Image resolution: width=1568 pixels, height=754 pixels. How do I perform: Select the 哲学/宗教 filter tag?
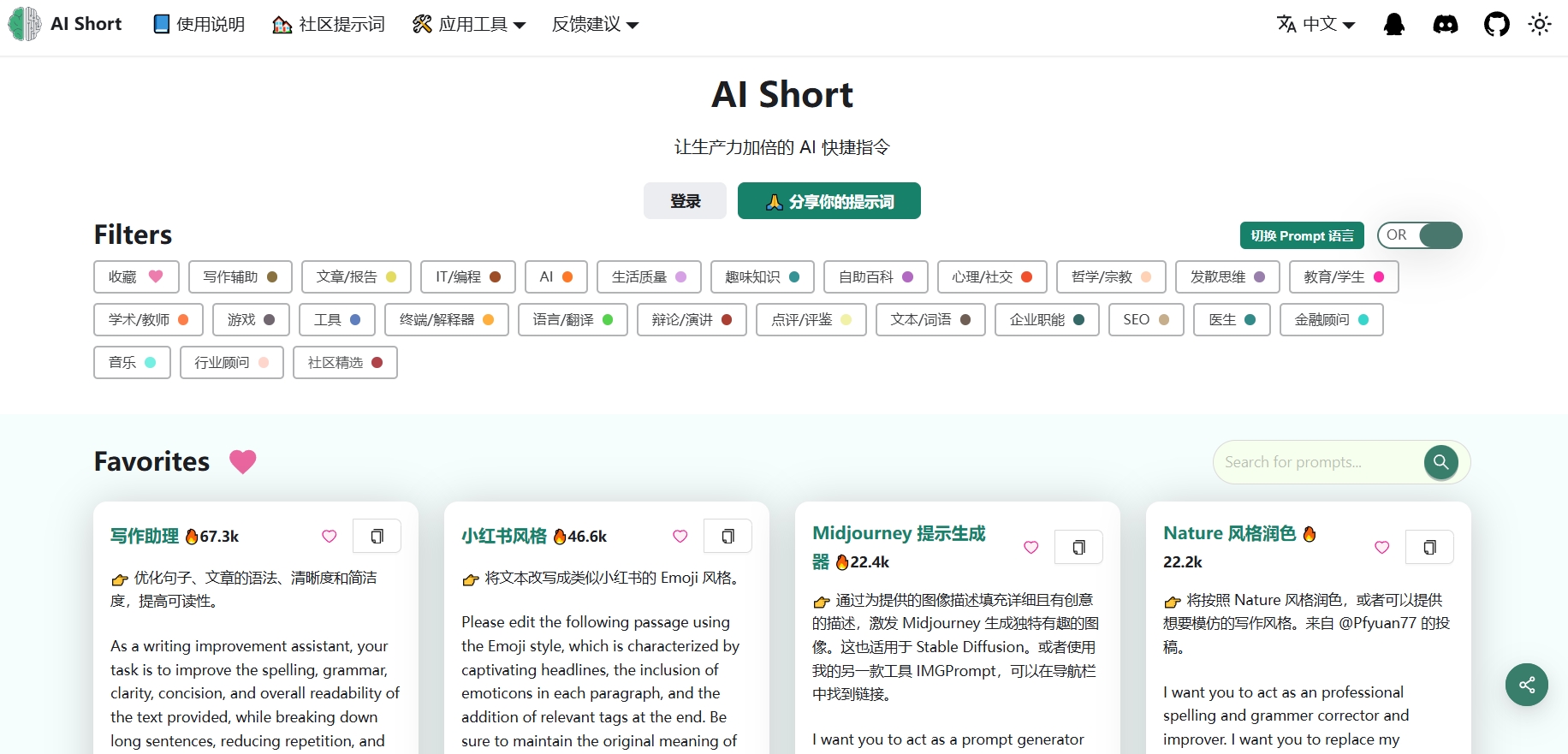point(1111,276)
